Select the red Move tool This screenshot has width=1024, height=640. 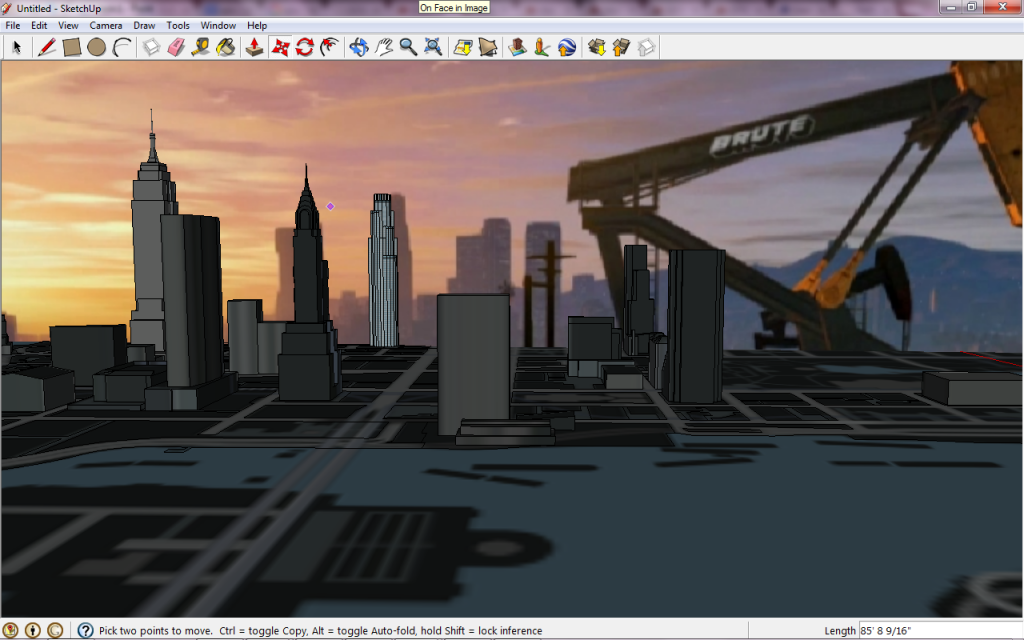click(281, 47)
